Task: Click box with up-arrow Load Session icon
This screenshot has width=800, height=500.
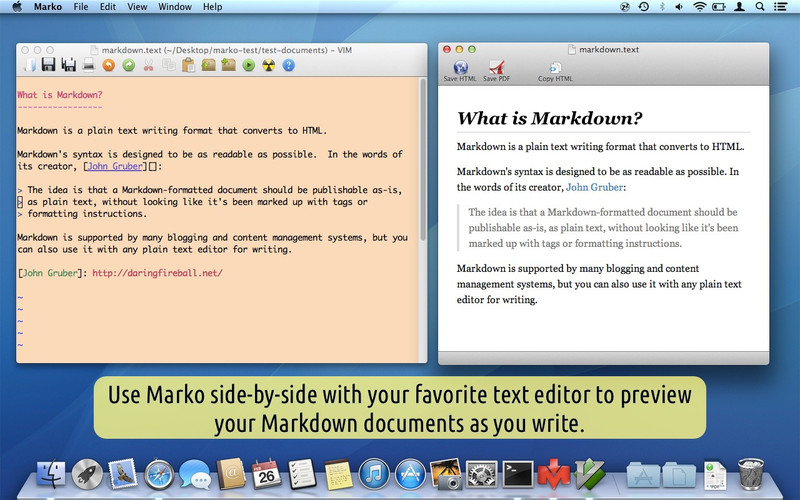Action: (x=208, y=65)
